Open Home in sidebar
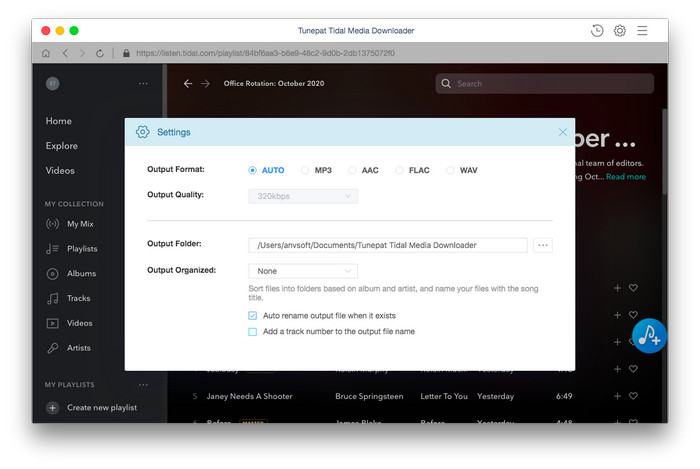The width and height of the screenshot is (700, 469). (58, 121)
